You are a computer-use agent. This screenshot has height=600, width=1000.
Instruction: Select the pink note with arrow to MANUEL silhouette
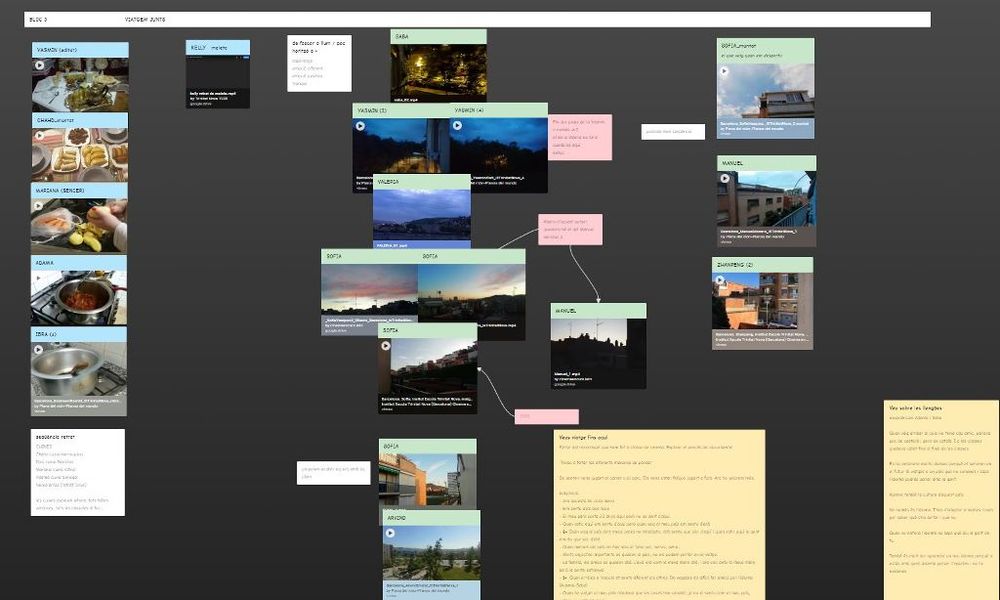(570, 230)
